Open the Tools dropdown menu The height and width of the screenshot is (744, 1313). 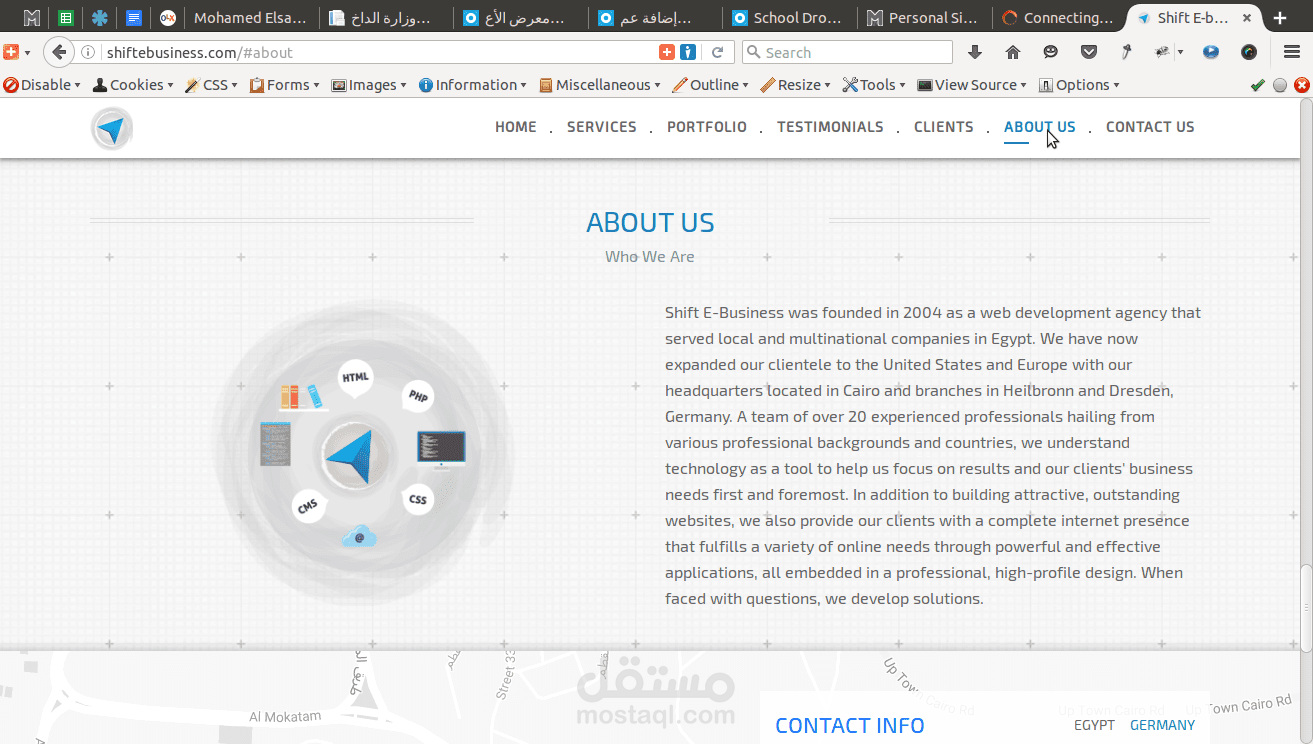874,85
